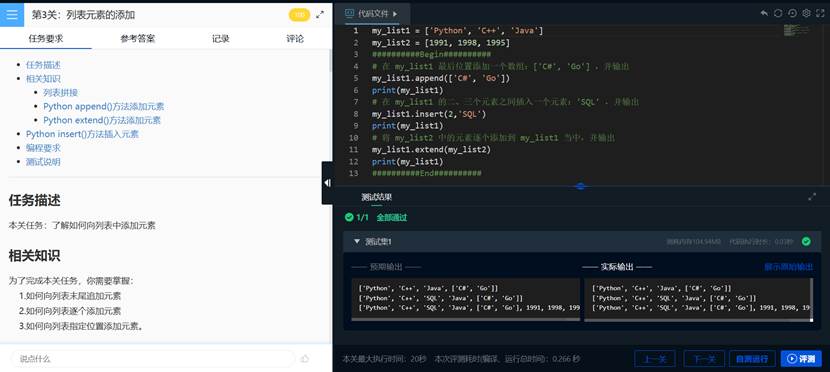
Task: Switch to the 任务要求 tab
Action: 46,38
